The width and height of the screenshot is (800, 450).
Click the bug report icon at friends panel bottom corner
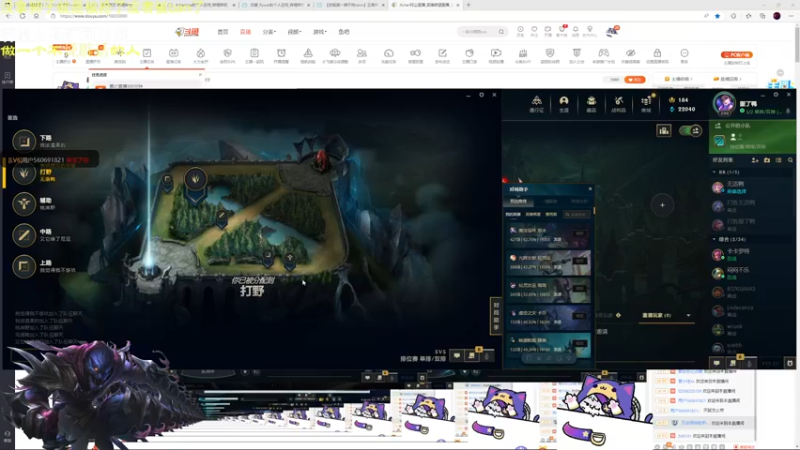(x=790, y=363)
